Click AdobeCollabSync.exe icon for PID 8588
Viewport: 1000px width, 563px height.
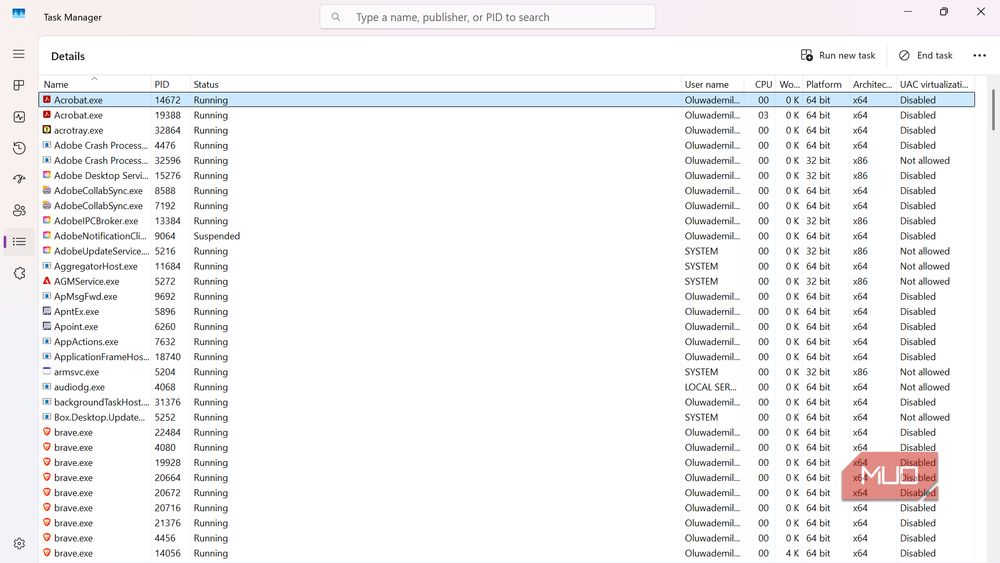click(47, 190)
